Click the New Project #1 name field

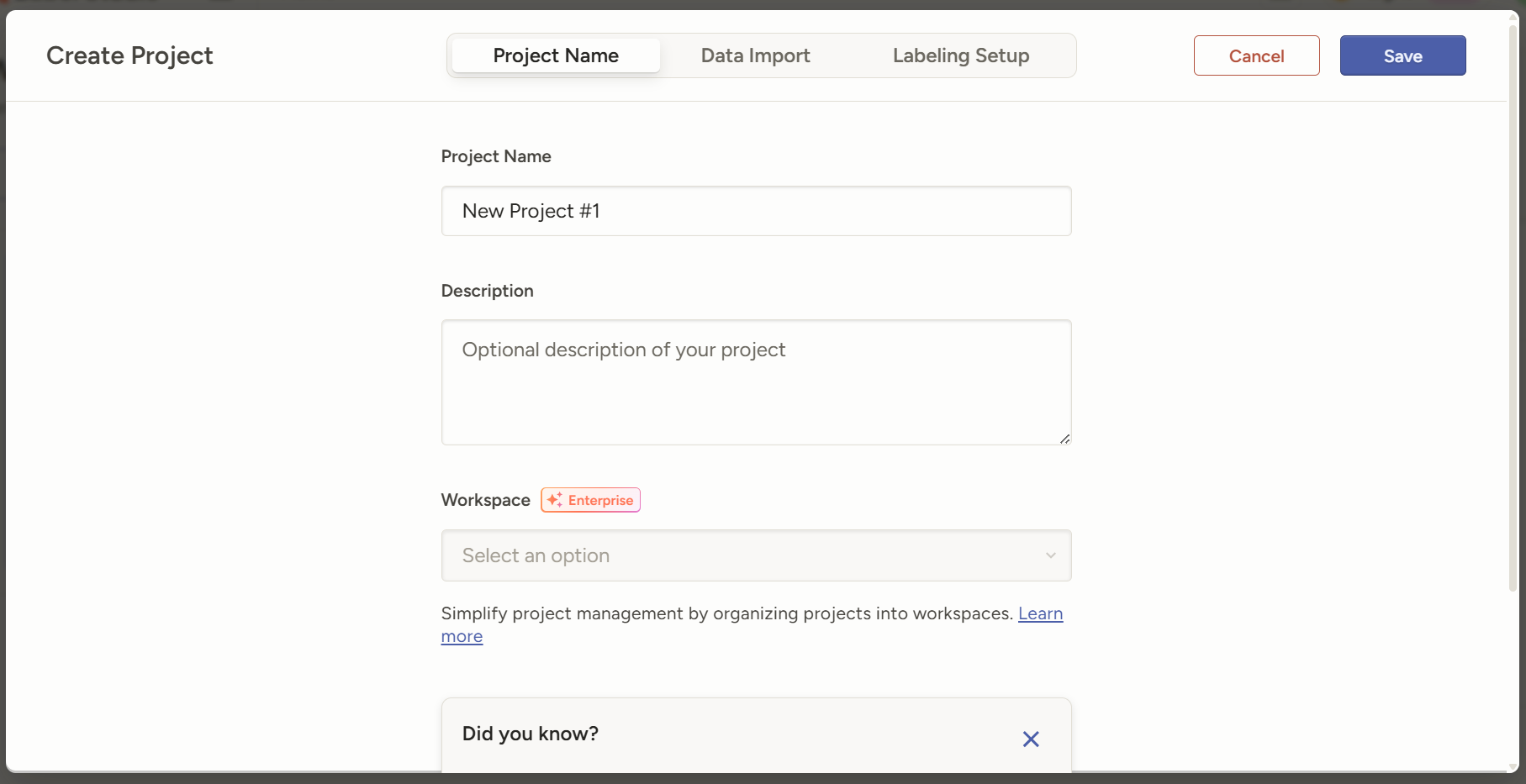pos(755,211)
